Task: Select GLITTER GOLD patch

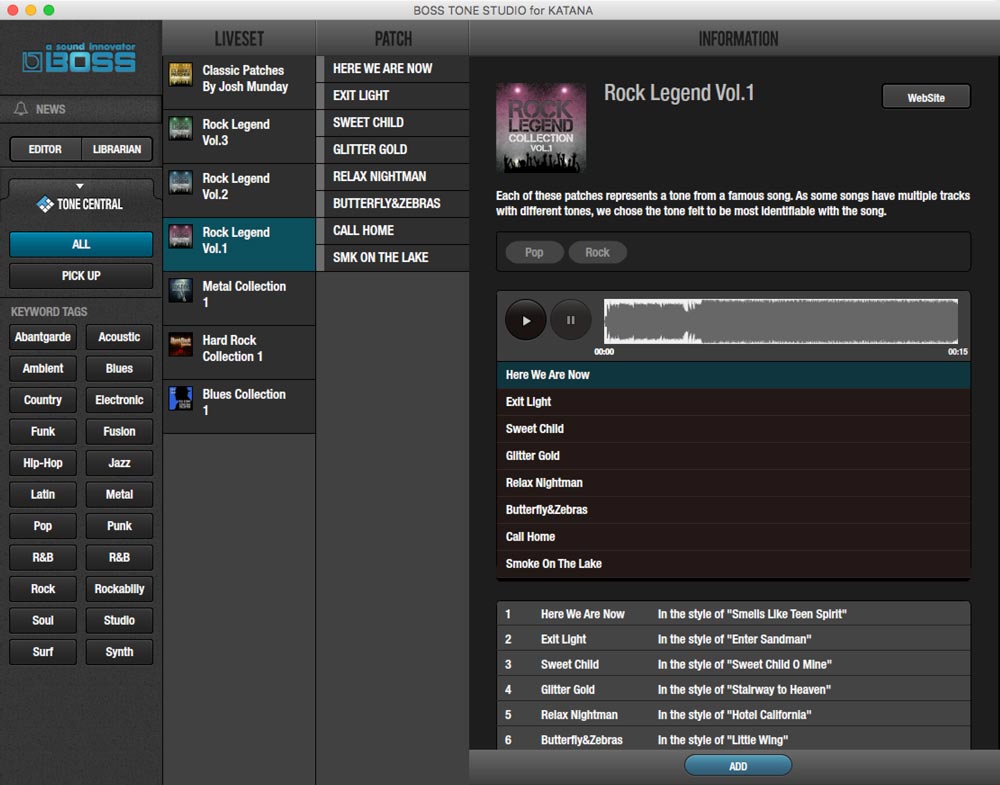Action: [x=393, y=149]
